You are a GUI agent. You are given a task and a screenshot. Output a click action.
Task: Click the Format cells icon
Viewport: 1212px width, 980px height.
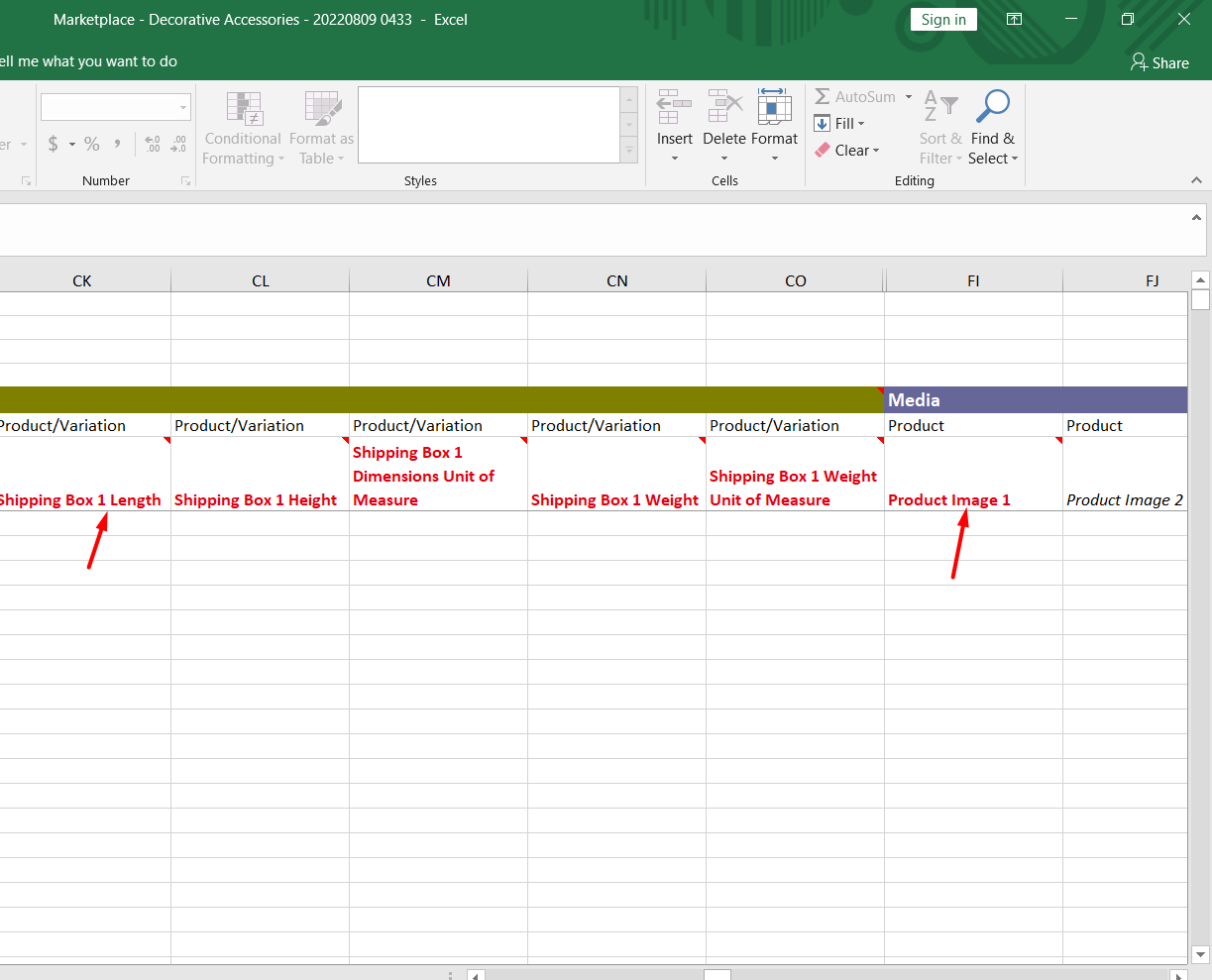(774, 106)
